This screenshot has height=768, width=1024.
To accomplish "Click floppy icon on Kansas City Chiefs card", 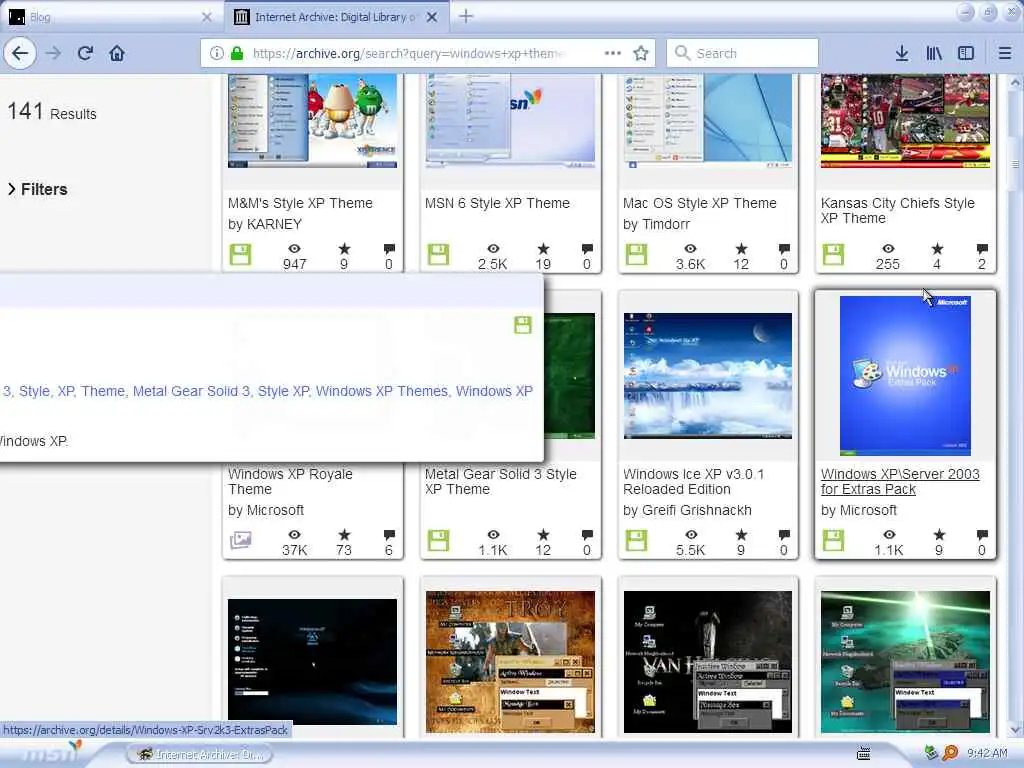I will 833,254.
